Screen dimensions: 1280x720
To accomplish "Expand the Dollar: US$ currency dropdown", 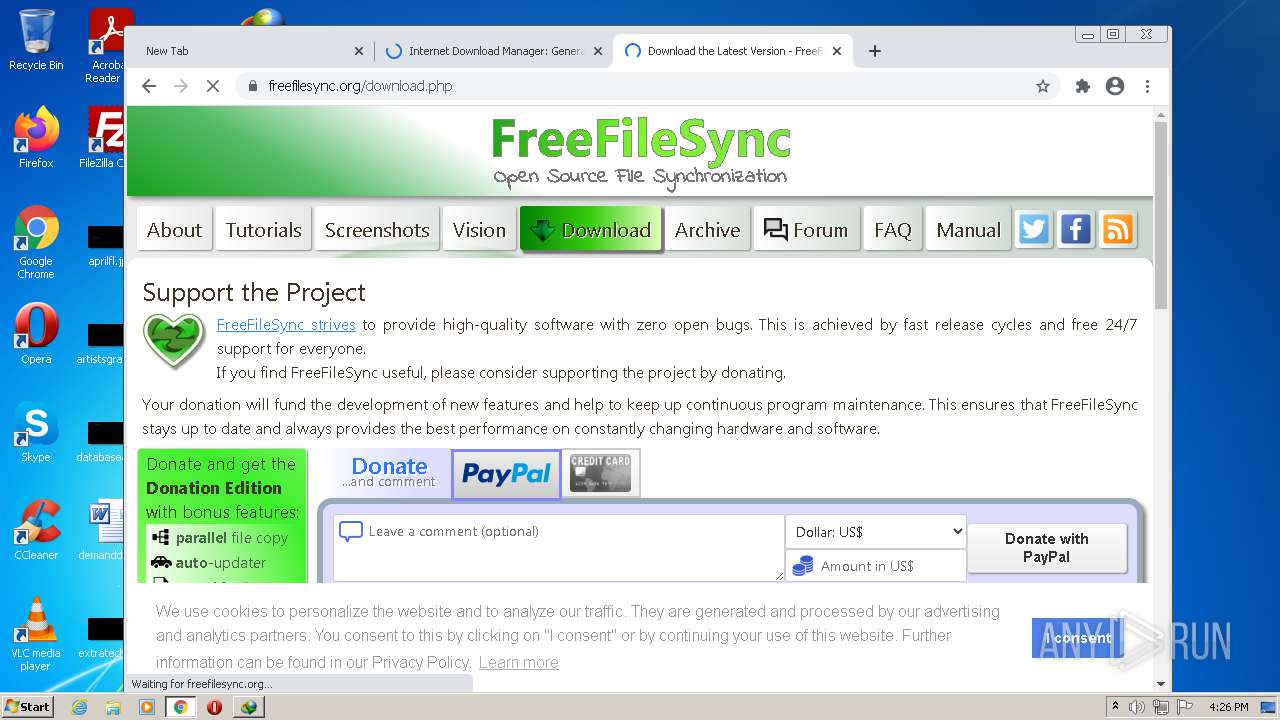I will pyautogui.click(x=876, y=532).
